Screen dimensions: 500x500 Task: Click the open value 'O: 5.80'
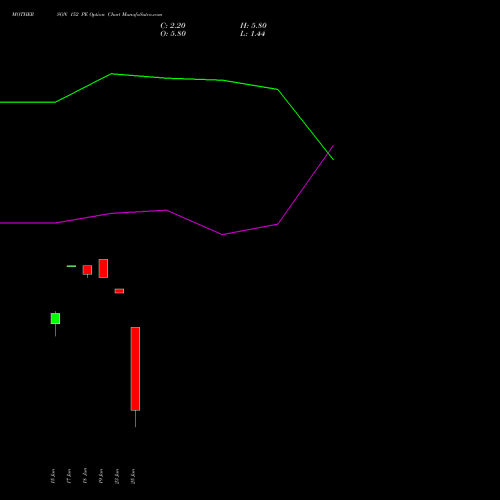(x=173, y=34)
